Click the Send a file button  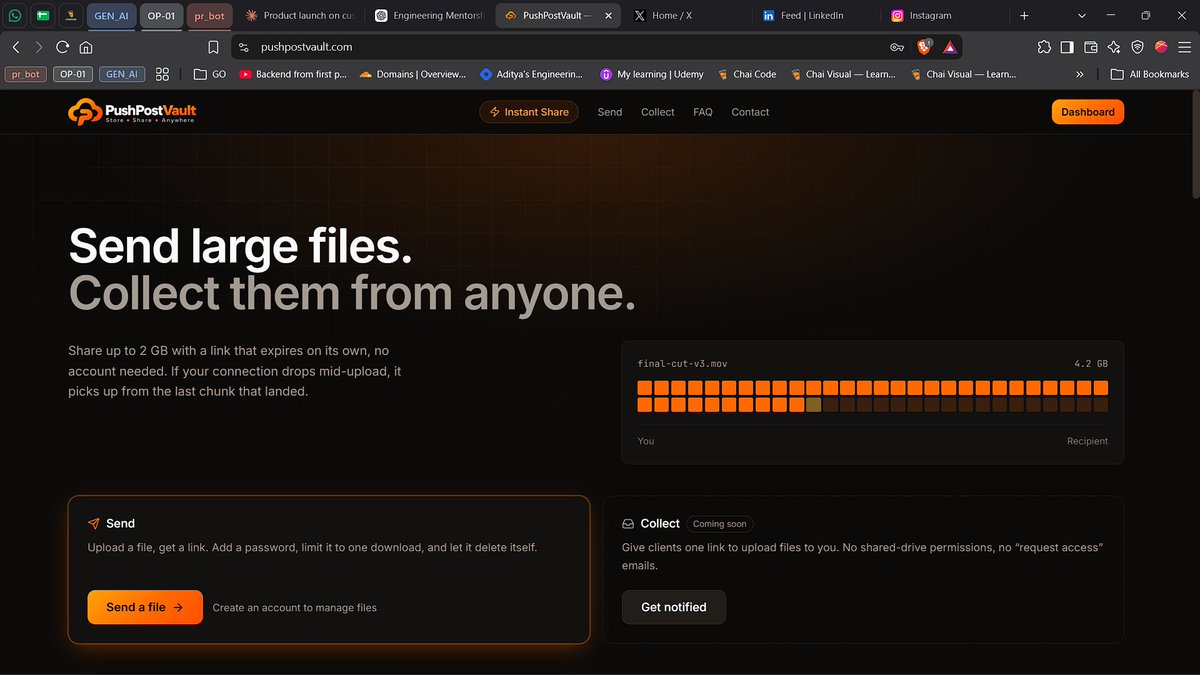145,607
